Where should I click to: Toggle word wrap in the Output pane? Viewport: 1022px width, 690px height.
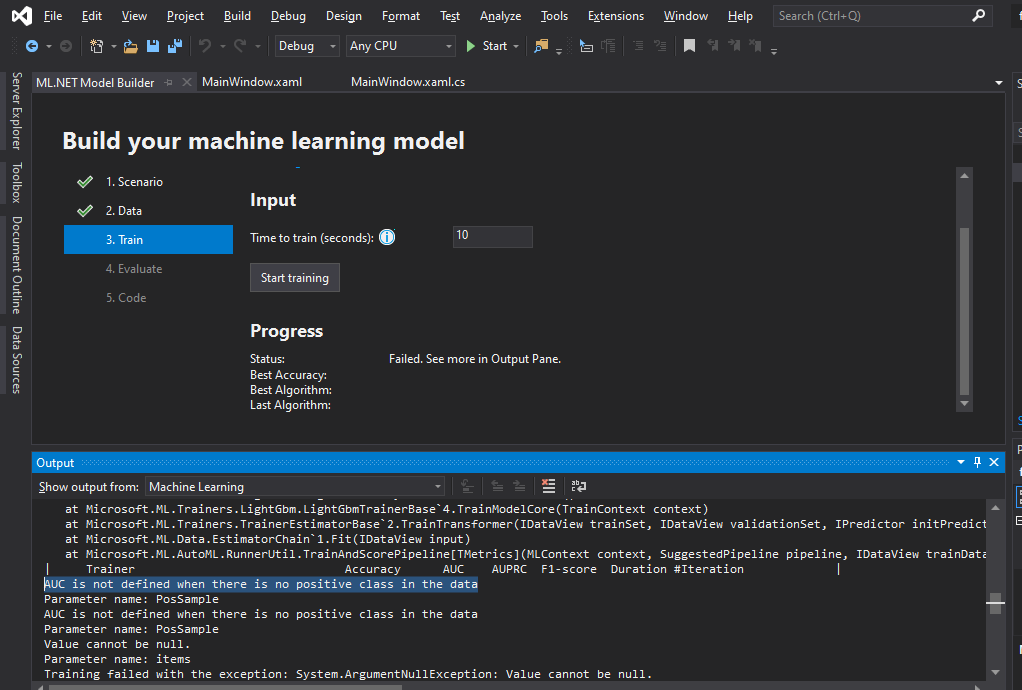[x=578, y=486]
